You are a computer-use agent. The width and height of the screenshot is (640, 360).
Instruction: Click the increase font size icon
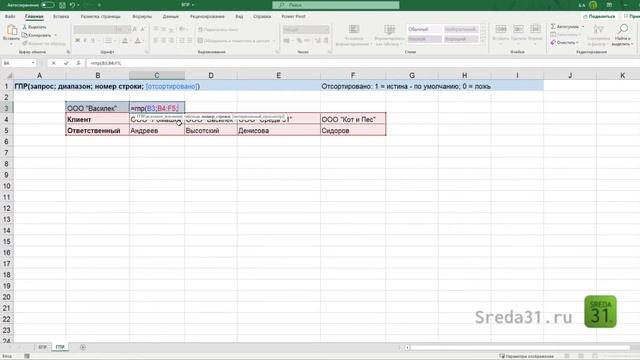pyautogui.click(x=135, y=29)
